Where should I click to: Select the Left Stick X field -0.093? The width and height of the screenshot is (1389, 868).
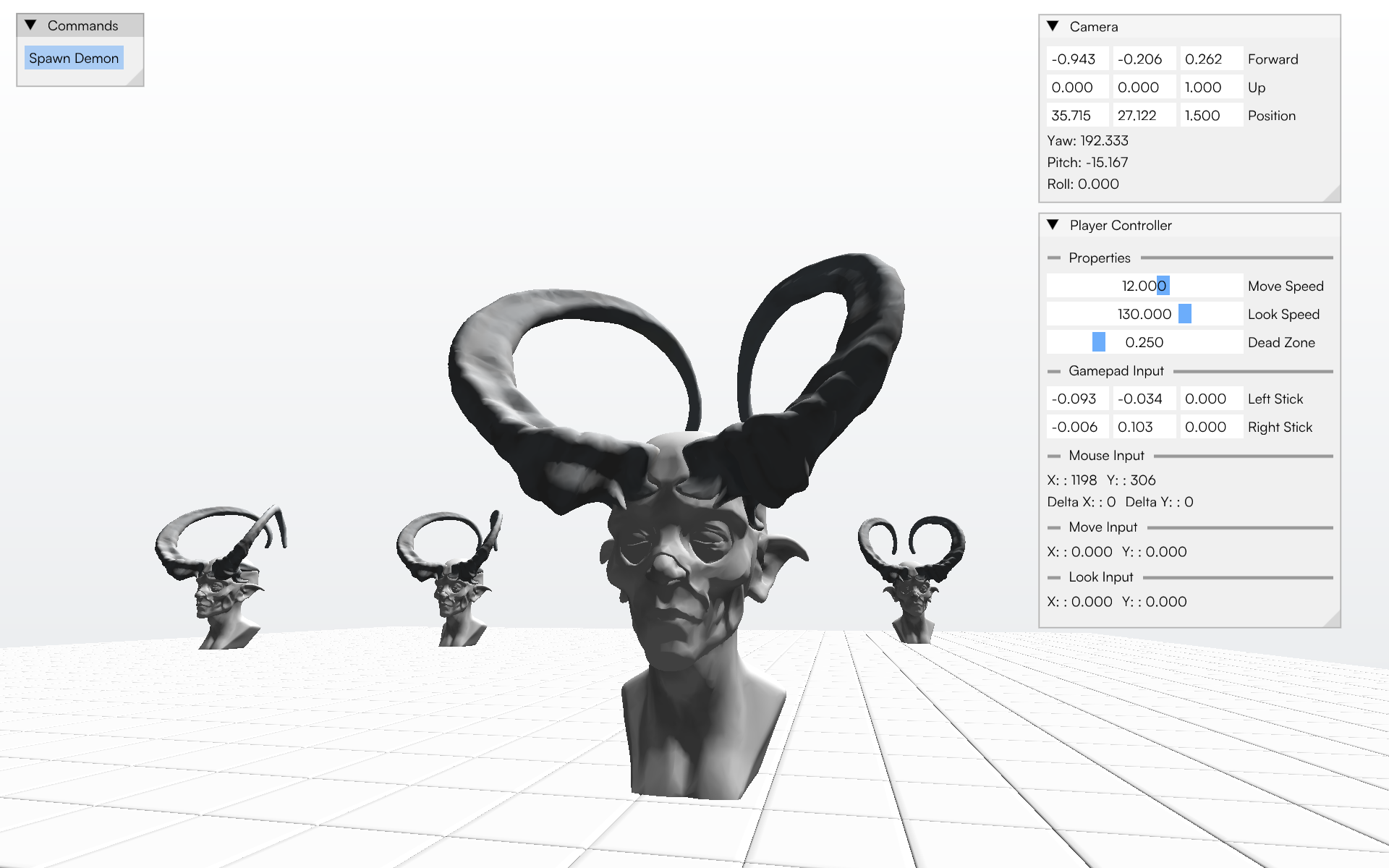pyautogui.click(x=1077, y=399)
